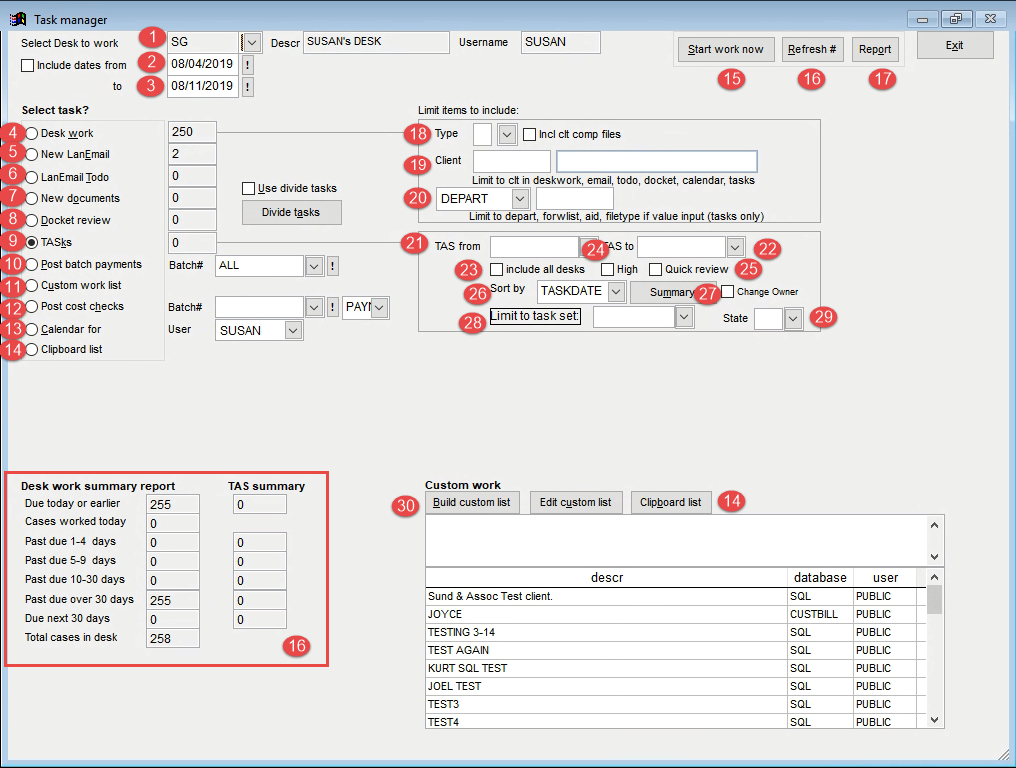Select the New documents radio button

pyautogui.click(x=32, y=198)
